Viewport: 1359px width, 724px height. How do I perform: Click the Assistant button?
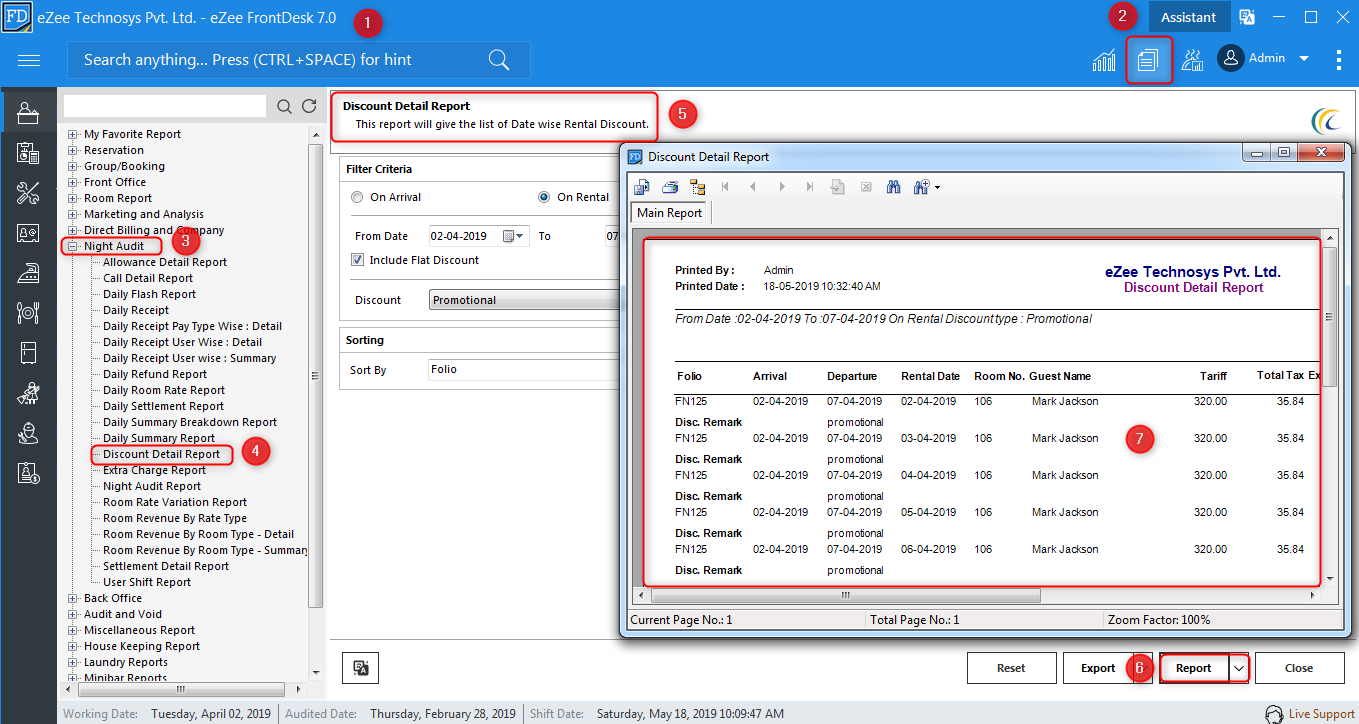point(1189,17)
